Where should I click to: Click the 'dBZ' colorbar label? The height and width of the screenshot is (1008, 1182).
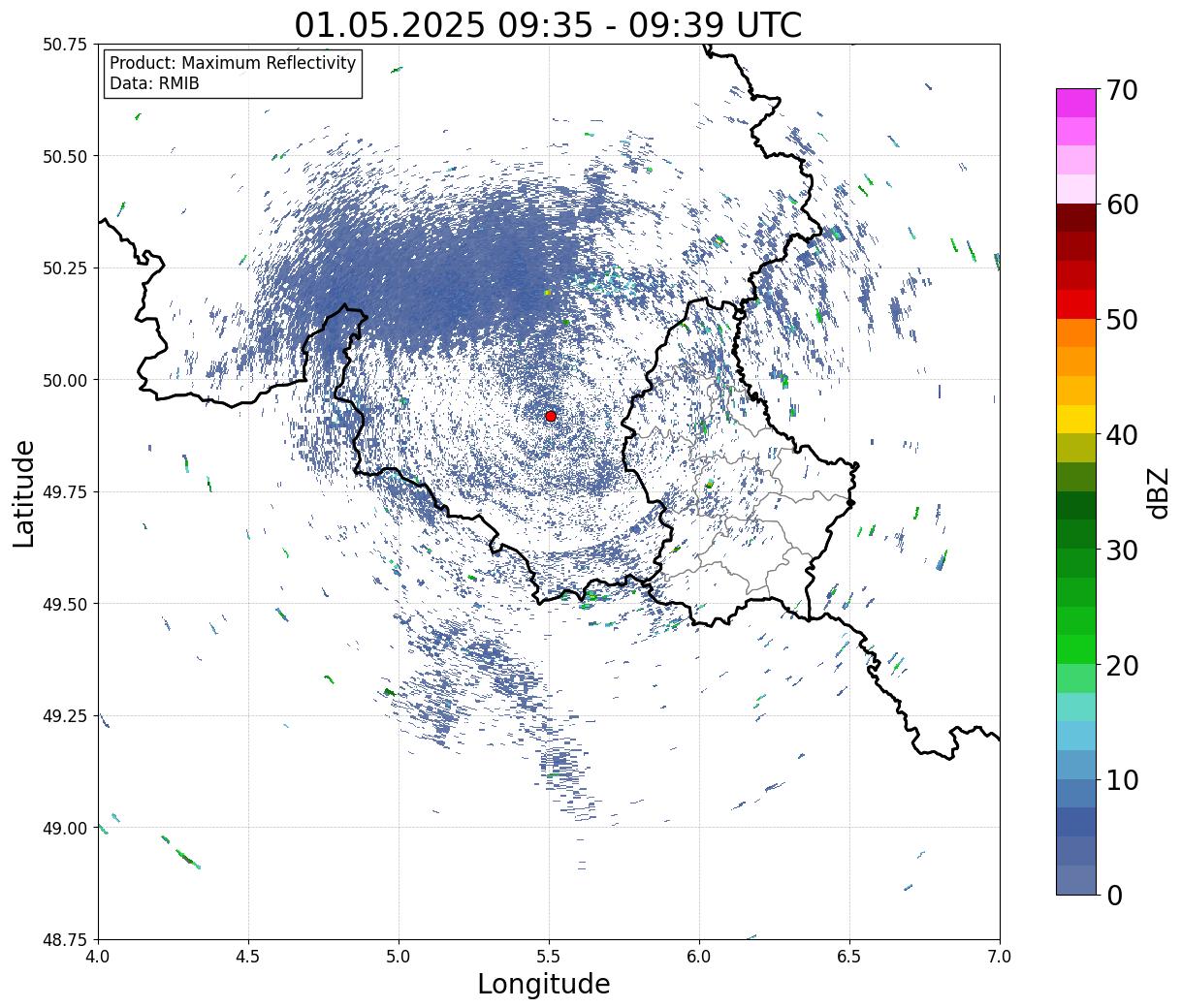pos(1159,491)
